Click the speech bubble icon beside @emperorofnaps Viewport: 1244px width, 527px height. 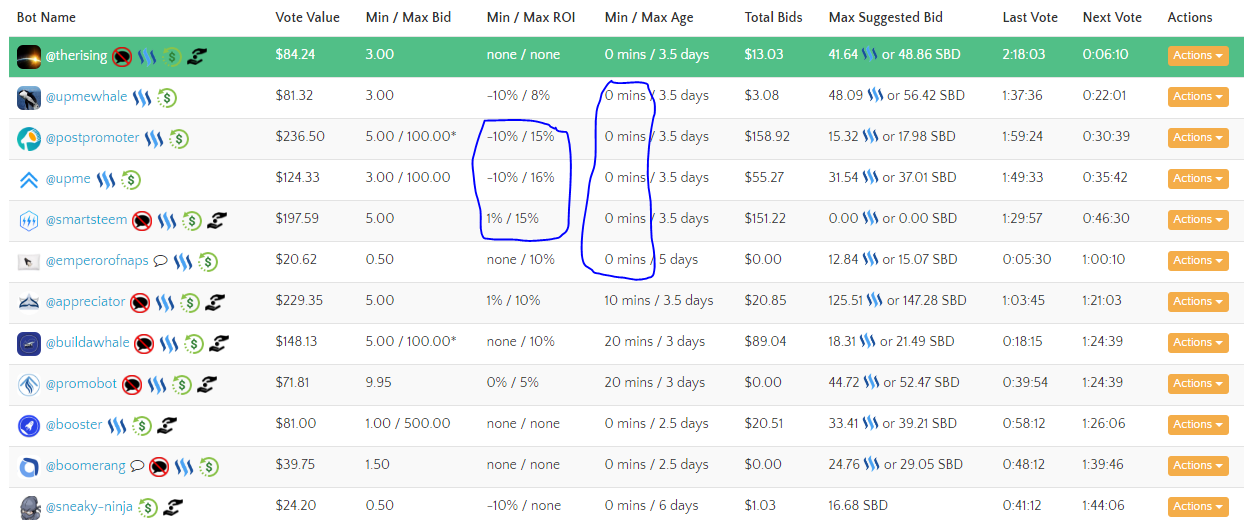tap(160, 262)
